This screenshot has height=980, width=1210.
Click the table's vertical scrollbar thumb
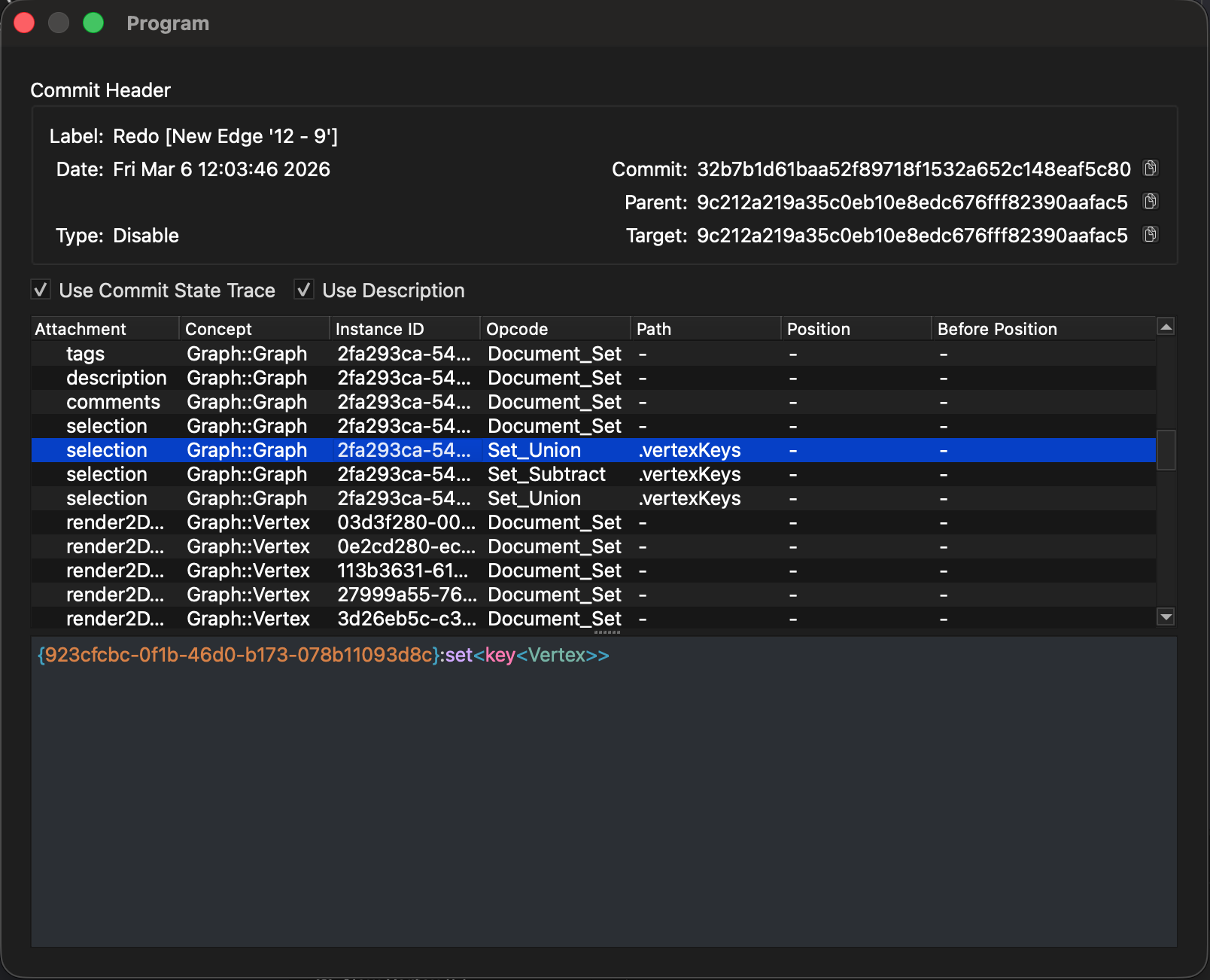pyautogui.click(x=1166, y=449)
